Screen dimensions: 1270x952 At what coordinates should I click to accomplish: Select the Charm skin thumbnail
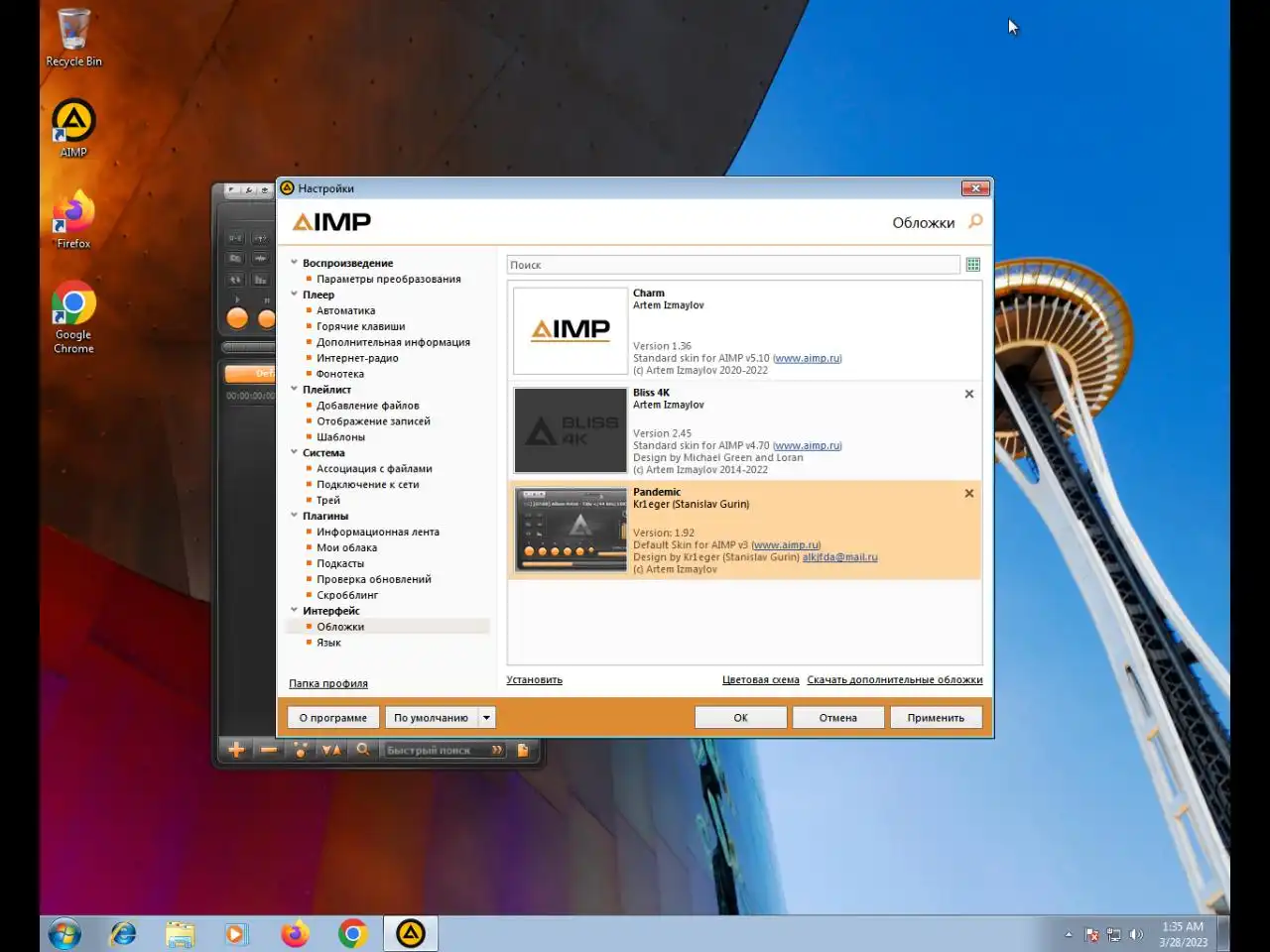[x=571, y=330]
